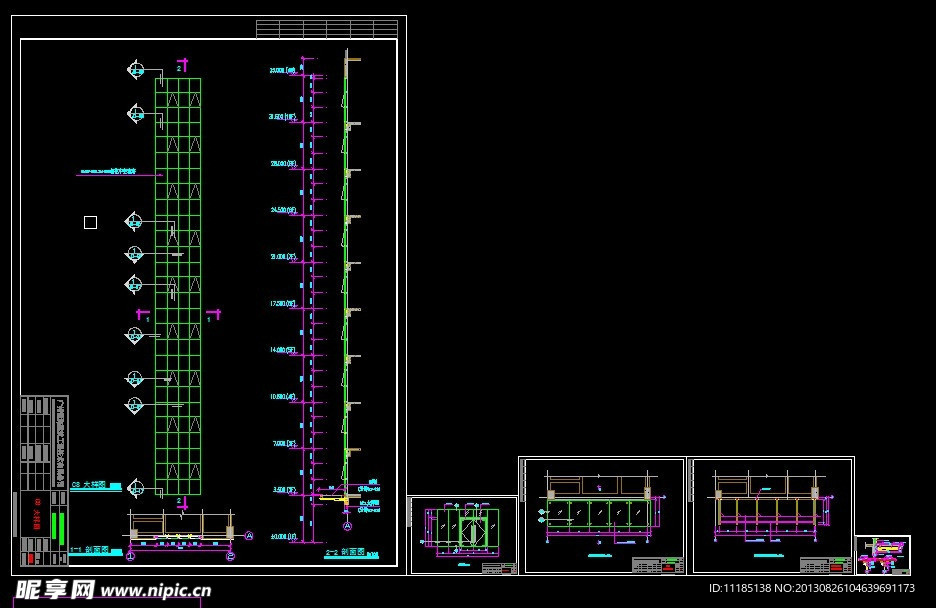Viewport: 936px width, 608px height.
Task: Pick the 7.000 (3F) elevation label
Action: 284,443
